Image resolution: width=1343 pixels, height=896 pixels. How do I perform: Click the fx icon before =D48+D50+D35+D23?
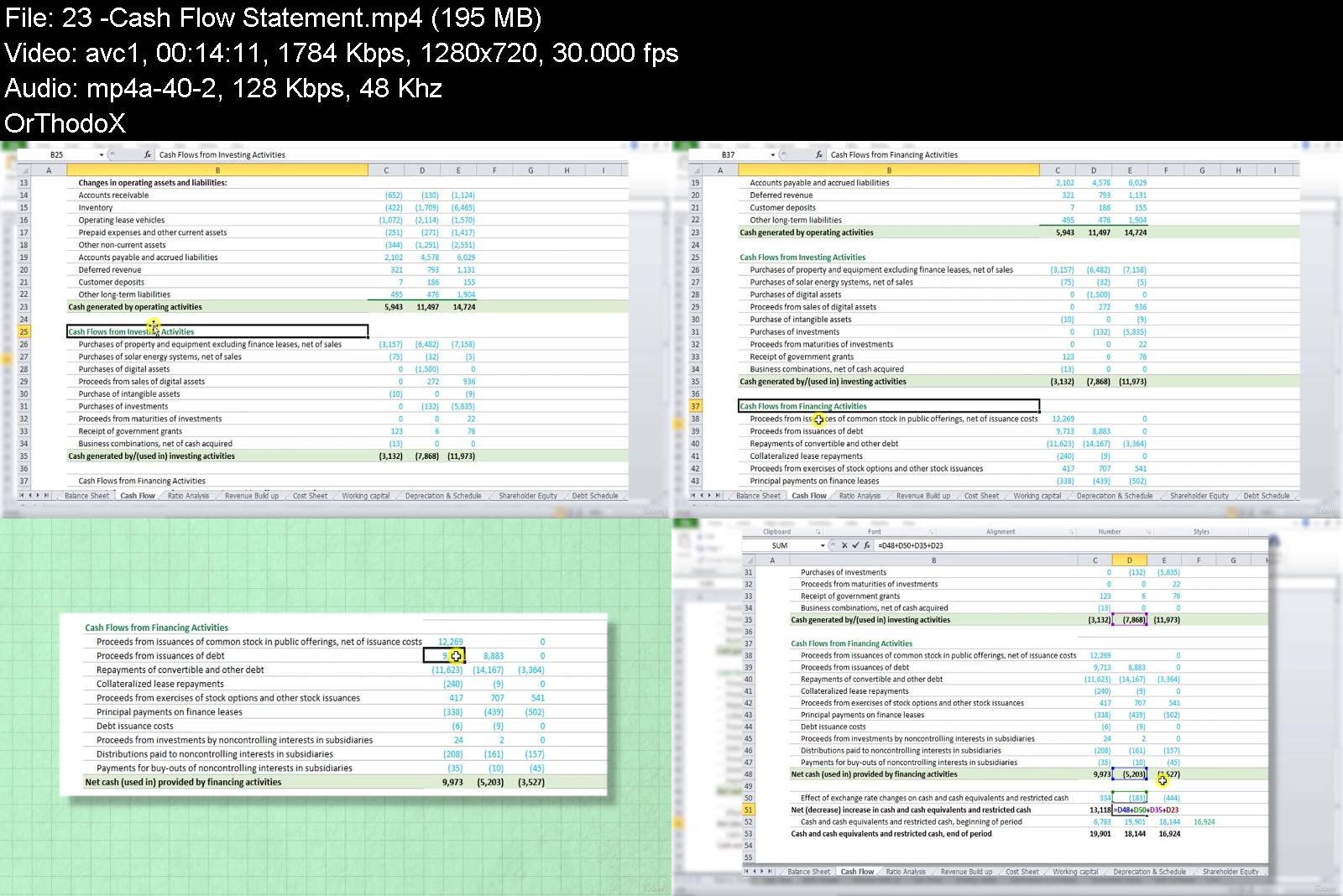coord(867,545)
